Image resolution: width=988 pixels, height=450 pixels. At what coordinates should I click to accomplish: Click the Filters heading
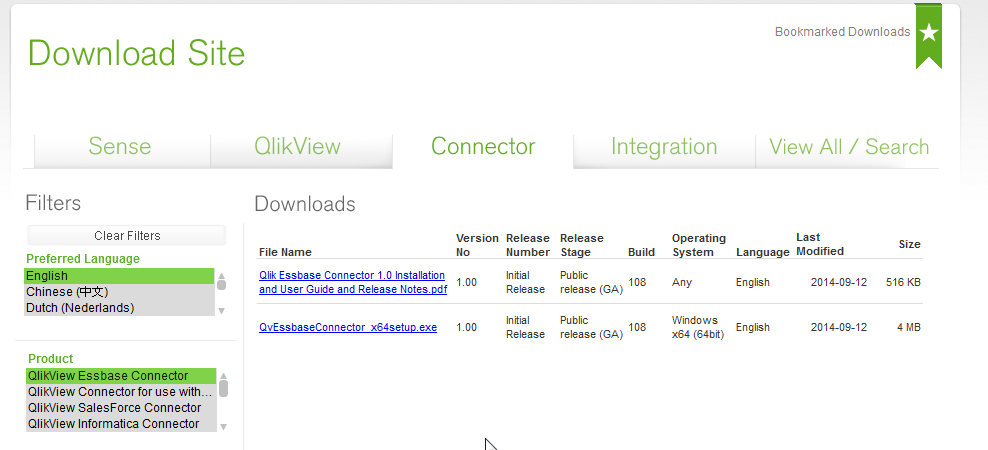click(x=53, y=203)
